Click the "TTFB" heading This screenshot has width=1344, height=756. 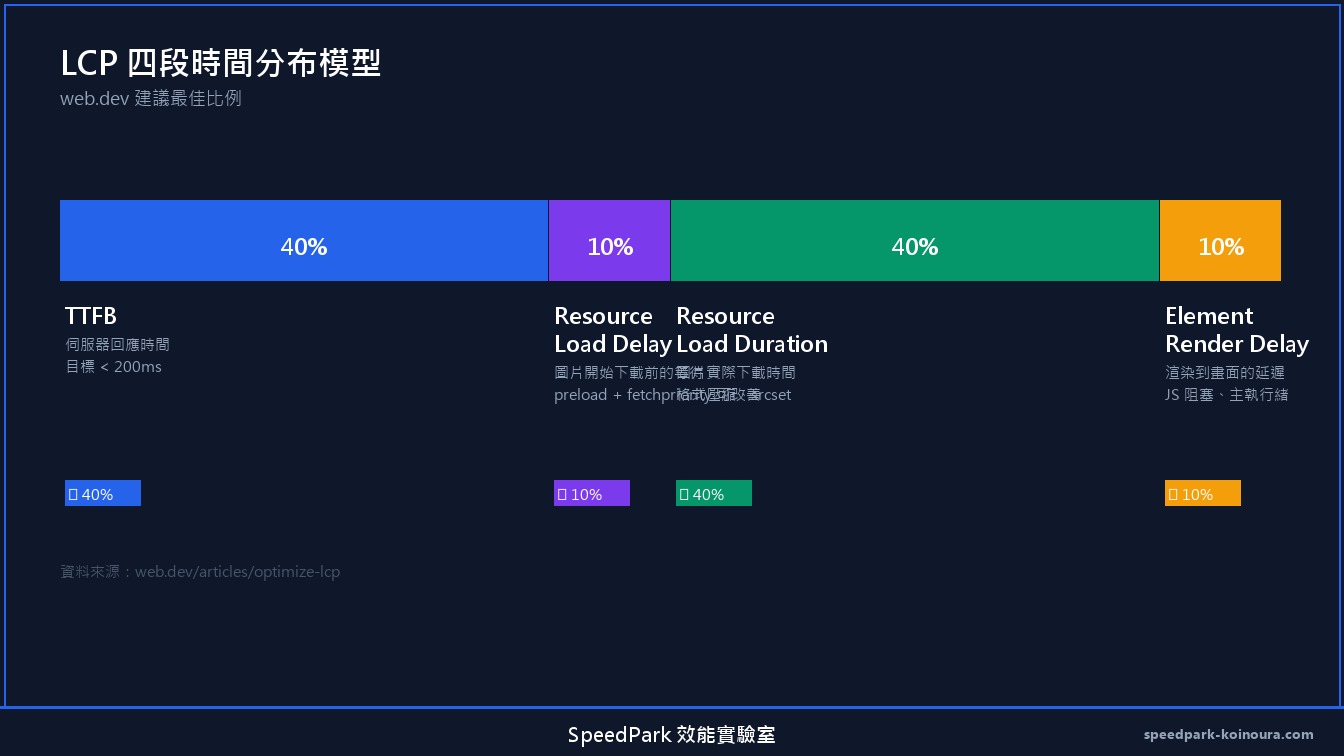[91, 316]
